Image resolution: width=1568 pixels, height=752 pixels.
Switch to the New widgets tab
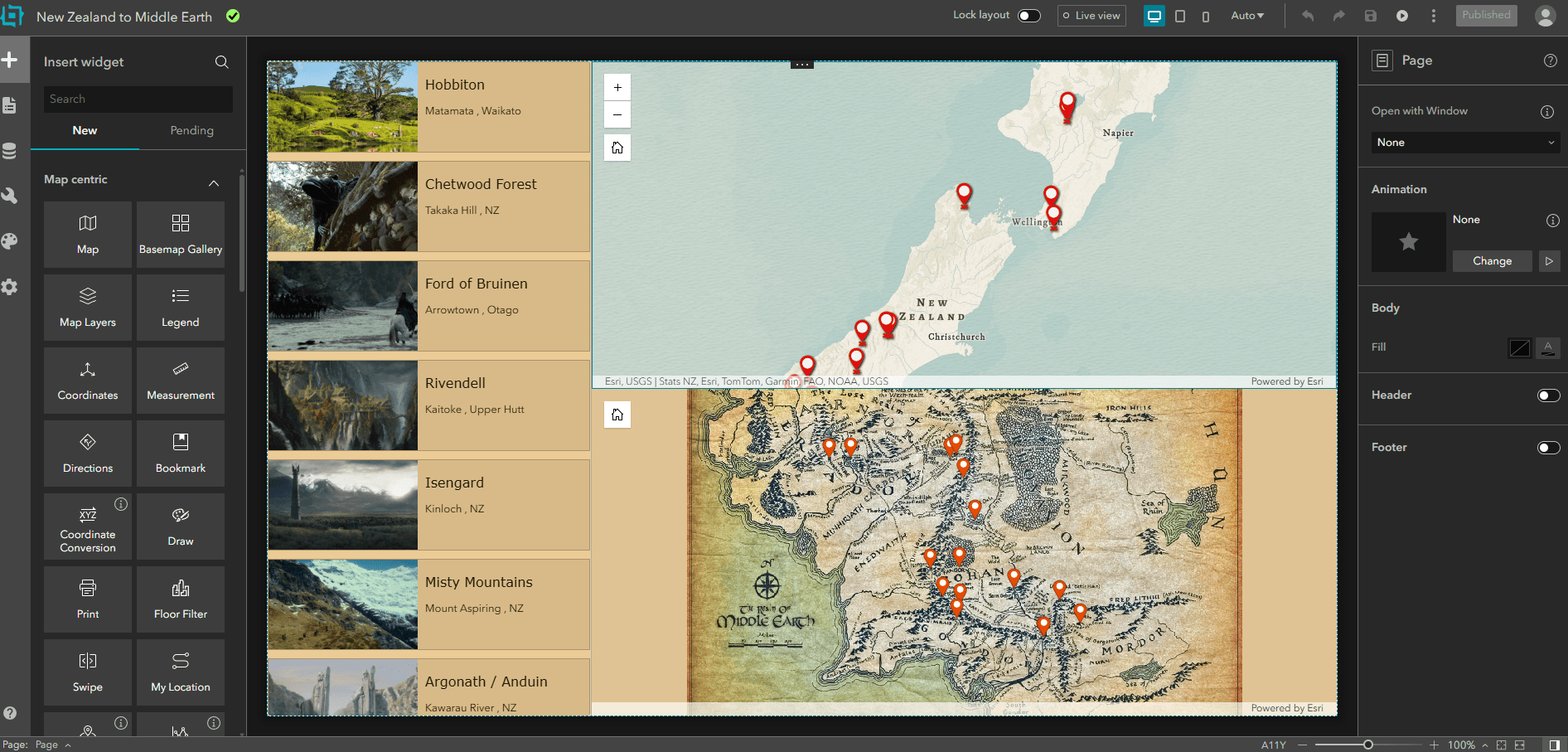85,130
